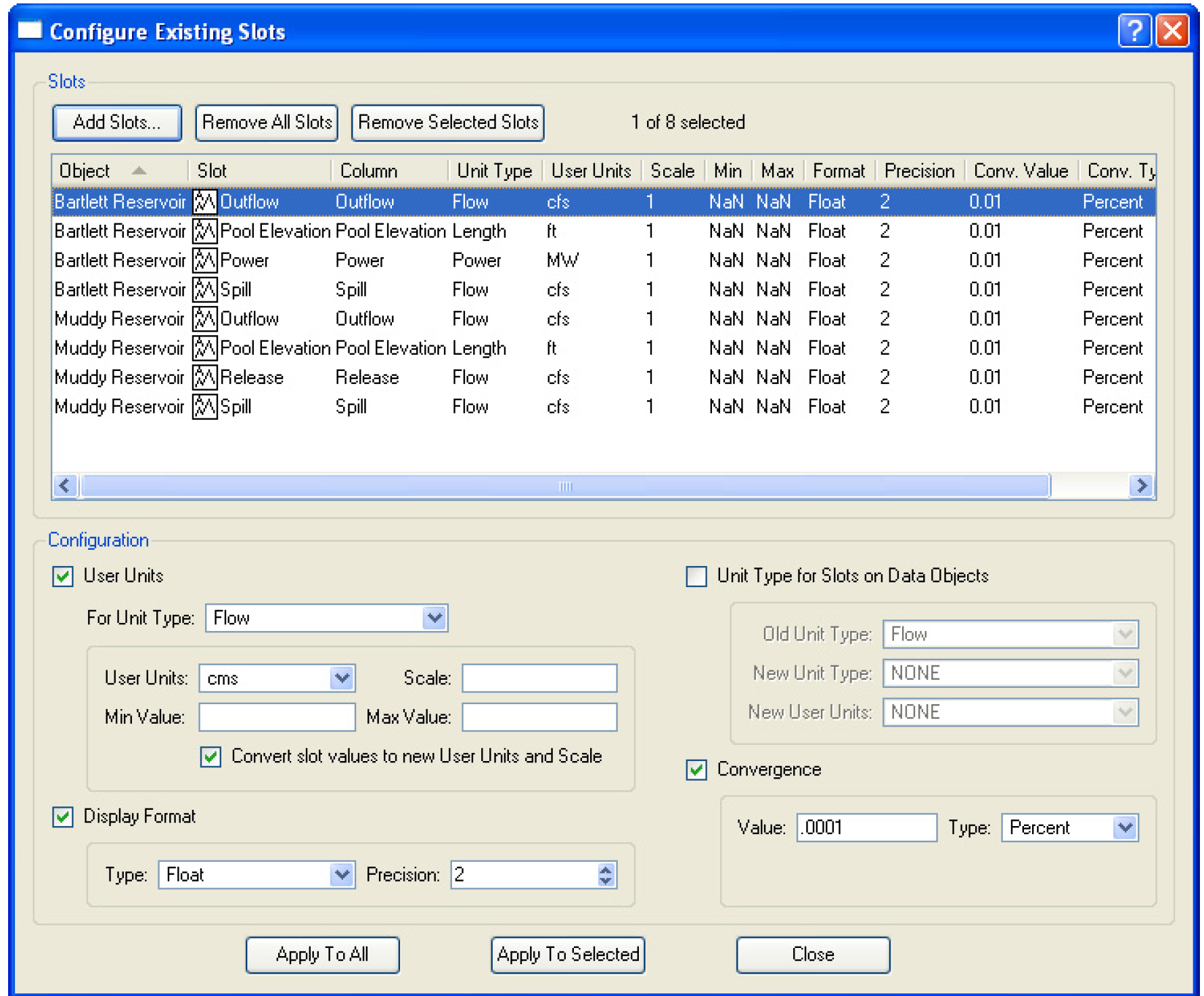Click the Unit Type column header

(494, 171)
